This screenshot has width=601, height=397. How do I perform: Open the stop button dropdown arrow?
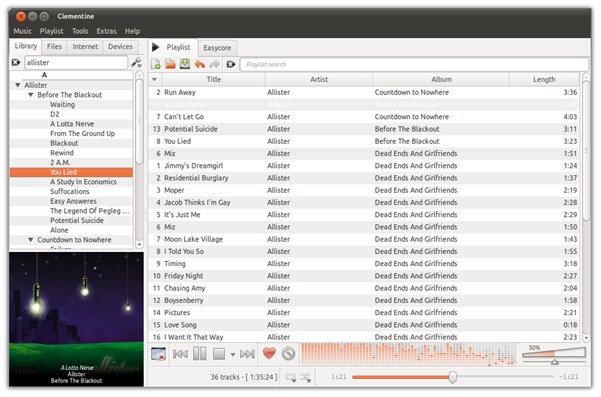233,354
